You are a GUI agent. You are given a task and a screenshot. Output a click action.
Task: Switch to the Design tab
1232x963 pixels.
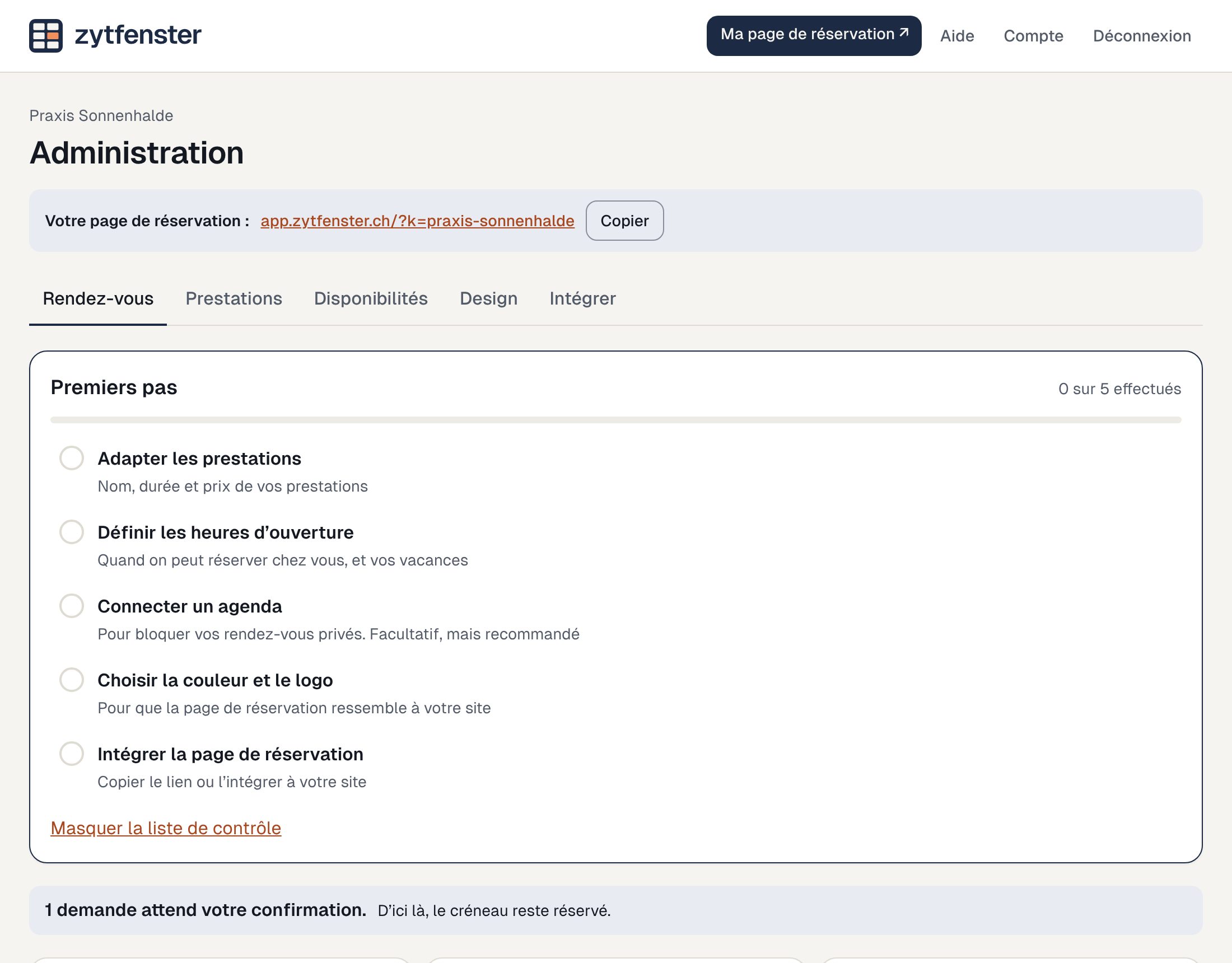click(x=488, y=298)
